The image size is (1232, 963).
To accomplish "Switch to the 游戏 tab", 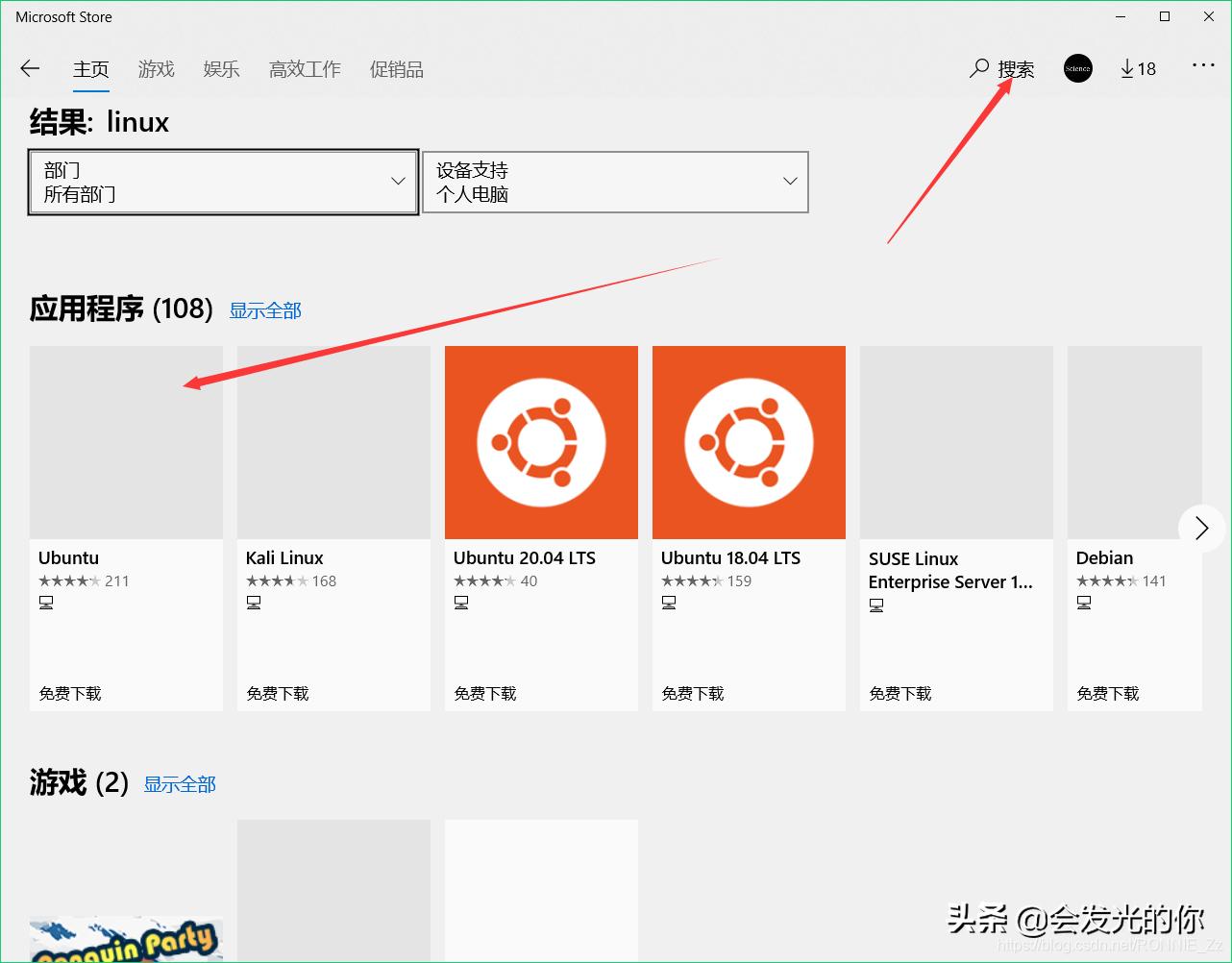I will click(156, 69).
